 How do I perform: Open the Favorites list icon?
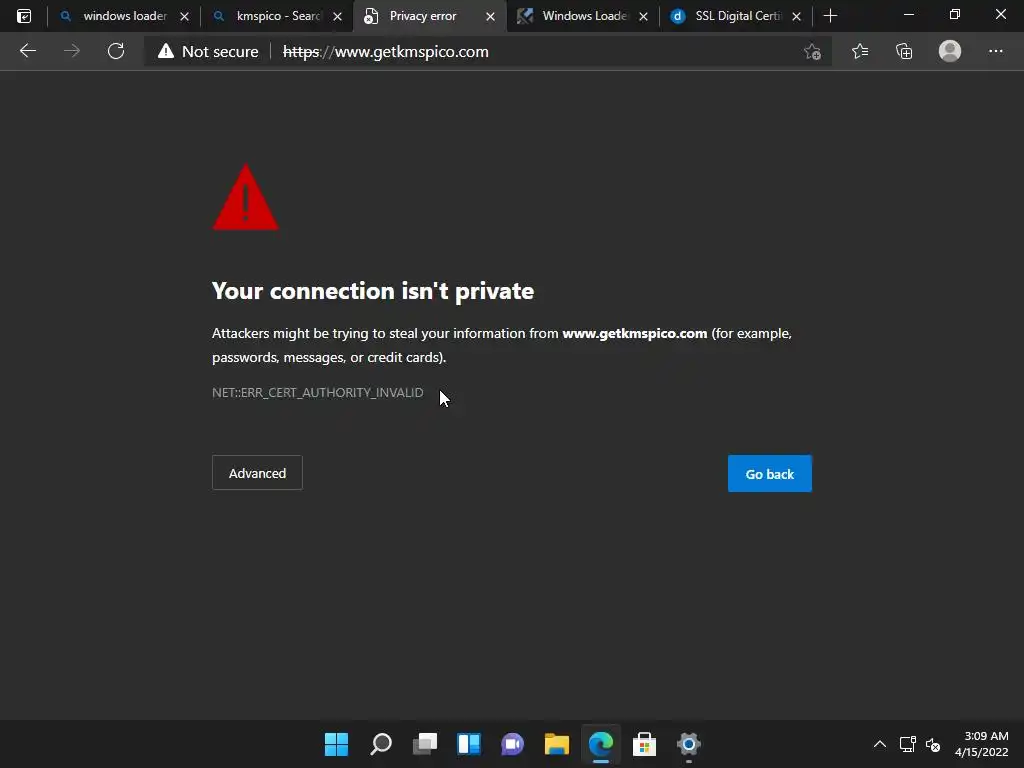[860, 51]
